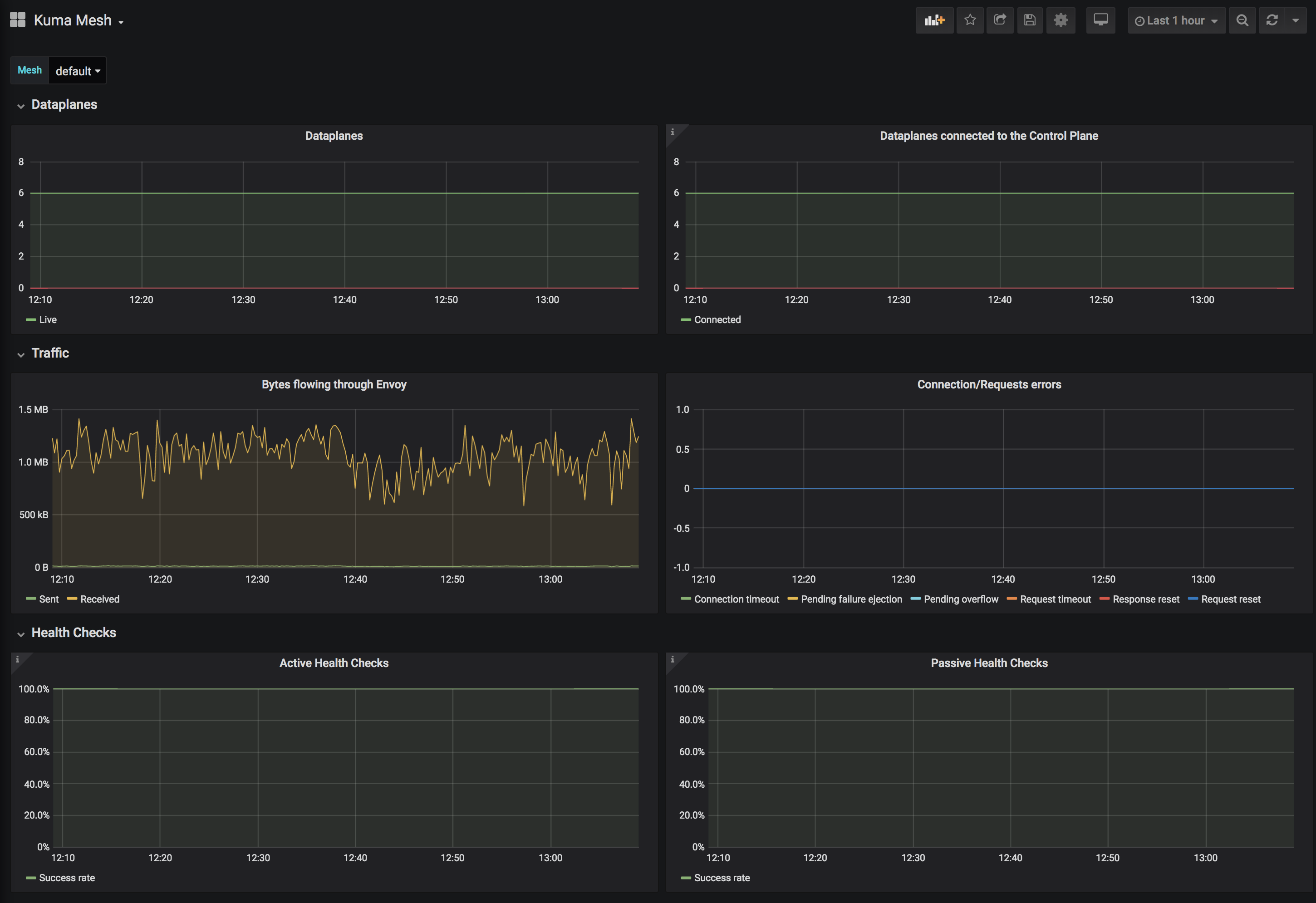Screen dimensions: 1316x903
Task: Open refresh interval dropdown arrow
Action: tap(1296, 20)
